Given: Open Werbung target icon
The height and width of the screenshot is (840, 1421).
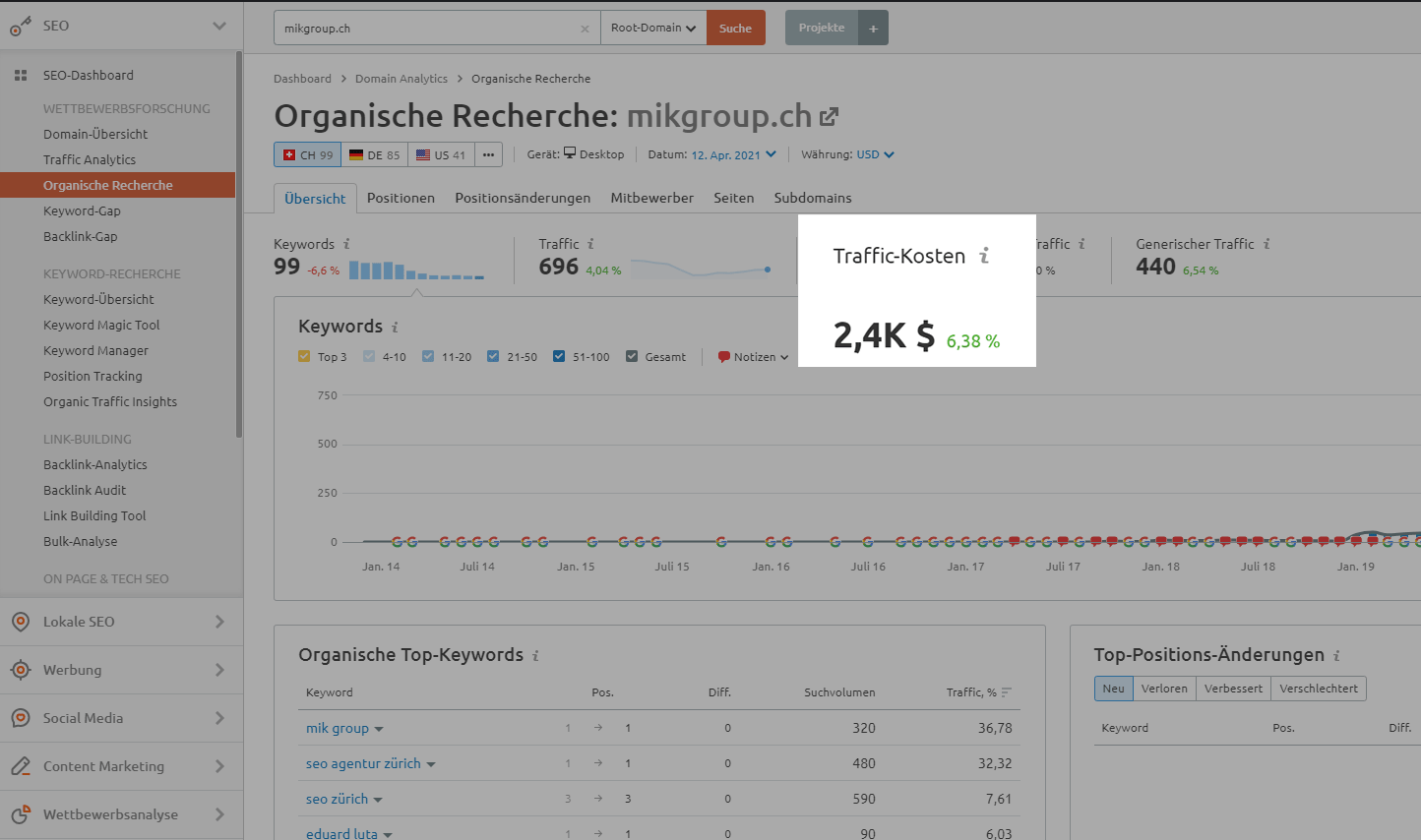Looking at the screenshot, I should coord(21,670).
